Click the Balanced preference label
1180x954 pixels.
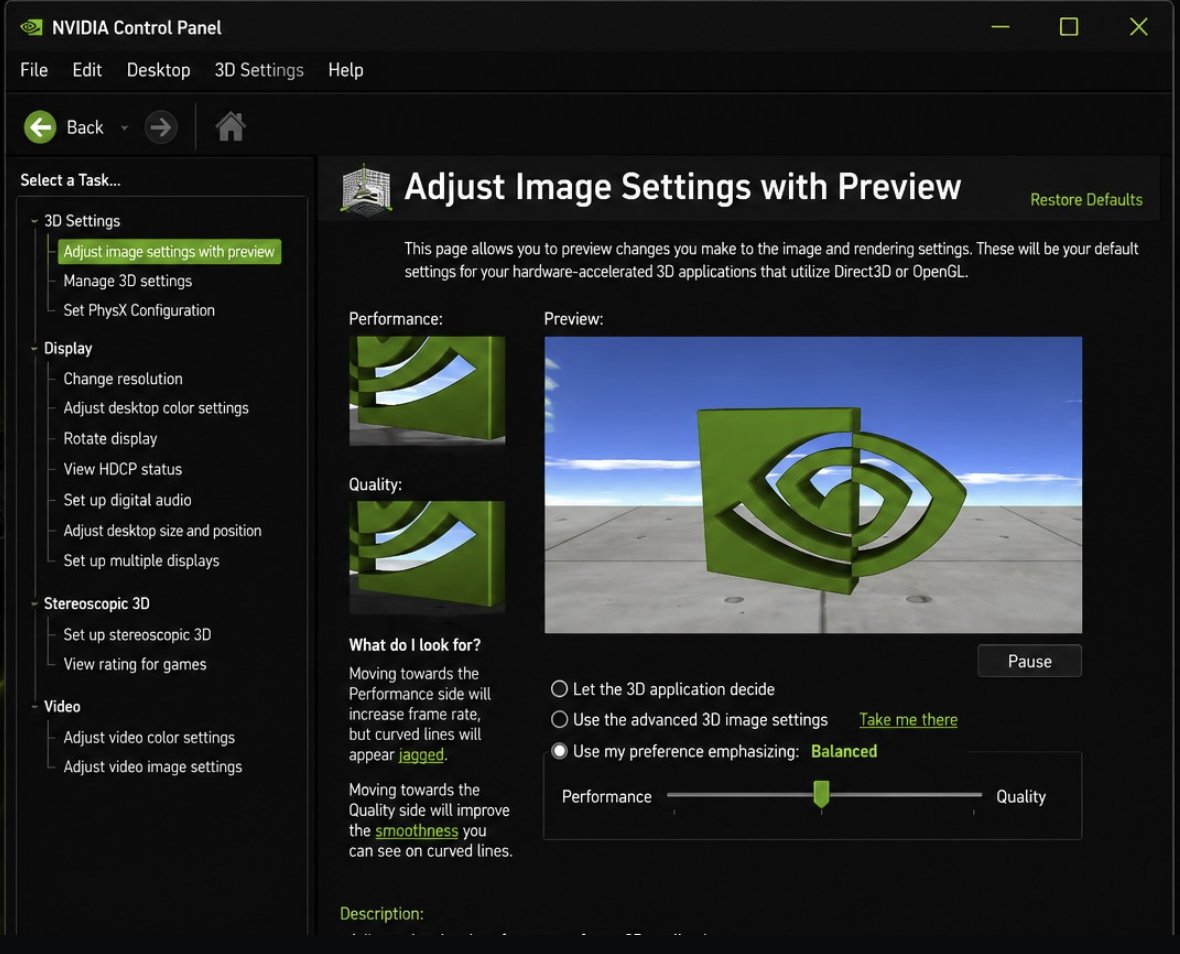point(844,751)
